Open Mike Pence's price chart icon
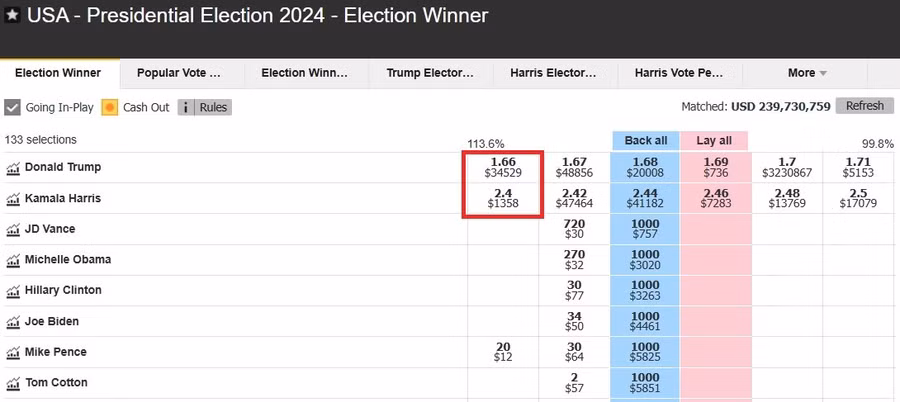900x402 pixels. pyautogui.click(x=13, y=353)
